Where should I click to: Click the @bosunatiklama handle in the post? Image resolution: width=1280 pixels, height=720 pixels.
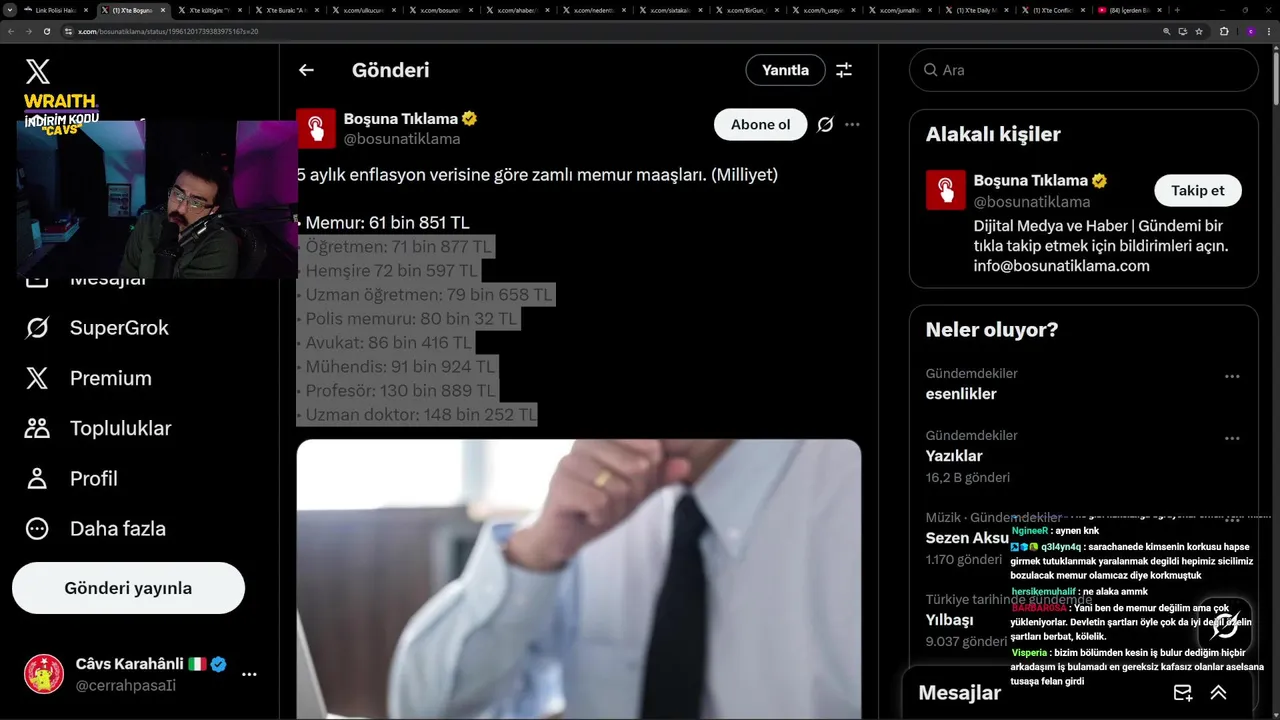point(402,139)
